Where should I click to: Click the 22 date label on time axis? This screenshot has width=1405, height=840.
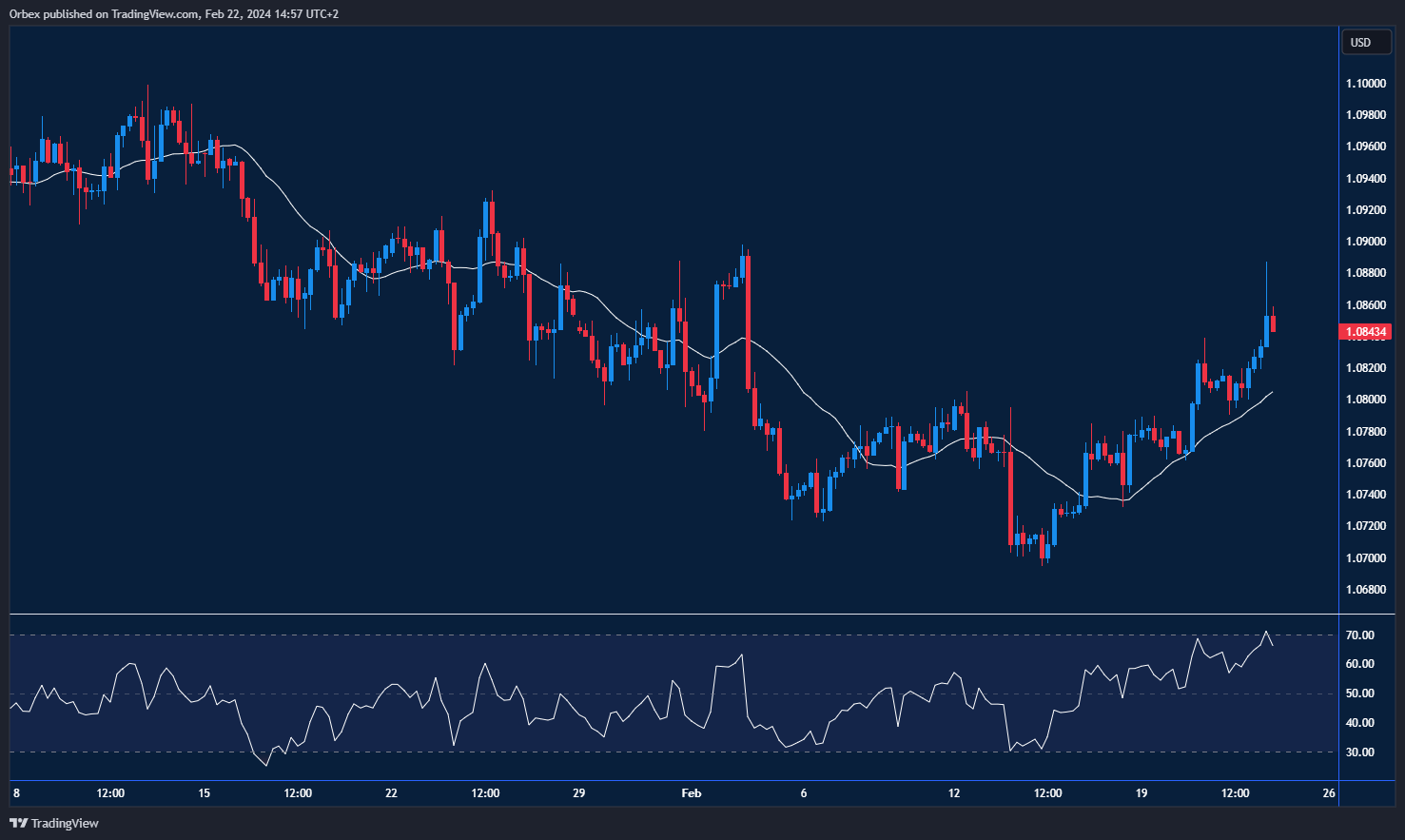[391, 793]
